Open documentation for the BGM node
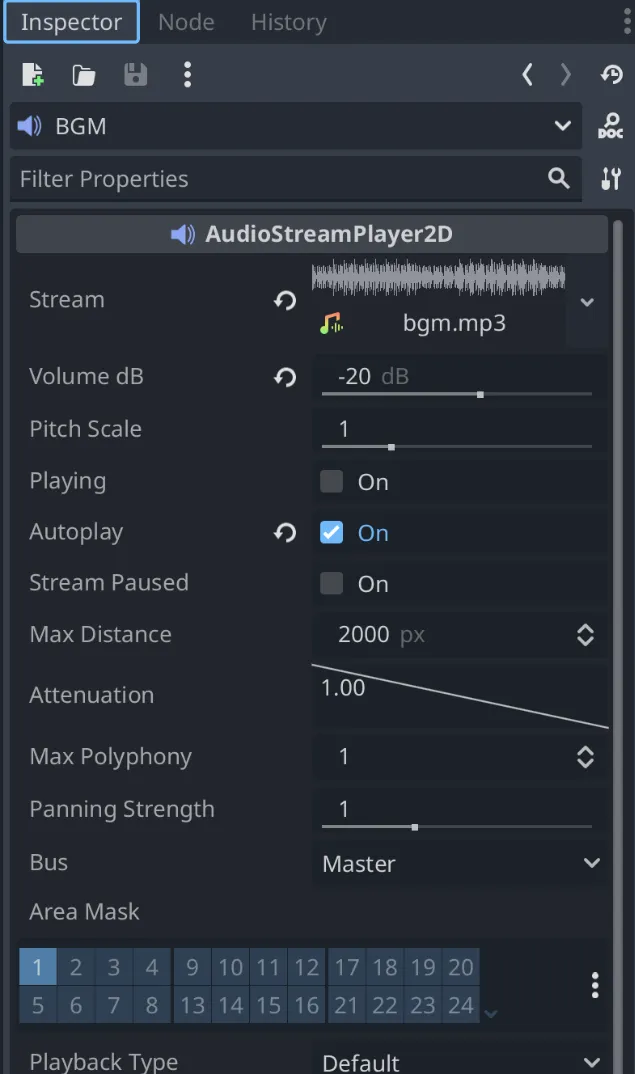The height and width of the screenshot is (1074, 635). (610, 126)
